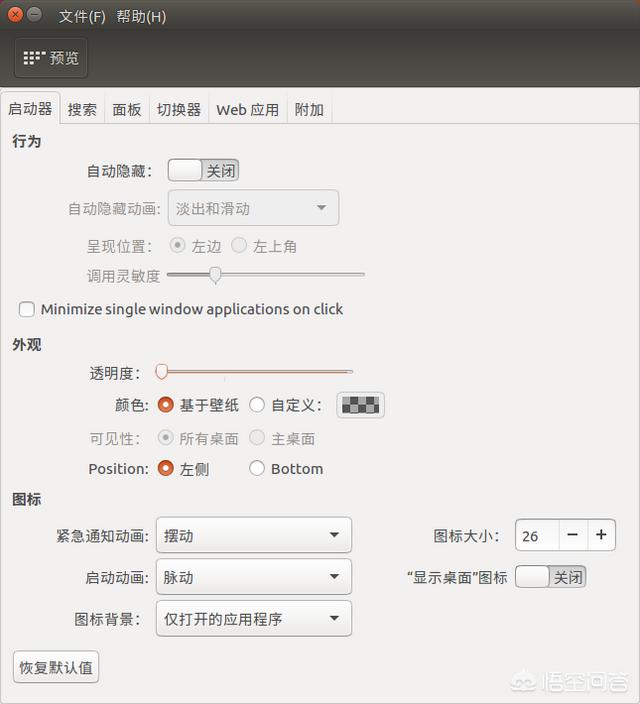Viewport: 640px width, 704px height.
Task: Select Bottom launcher position
Action: [x=257, y=468]
